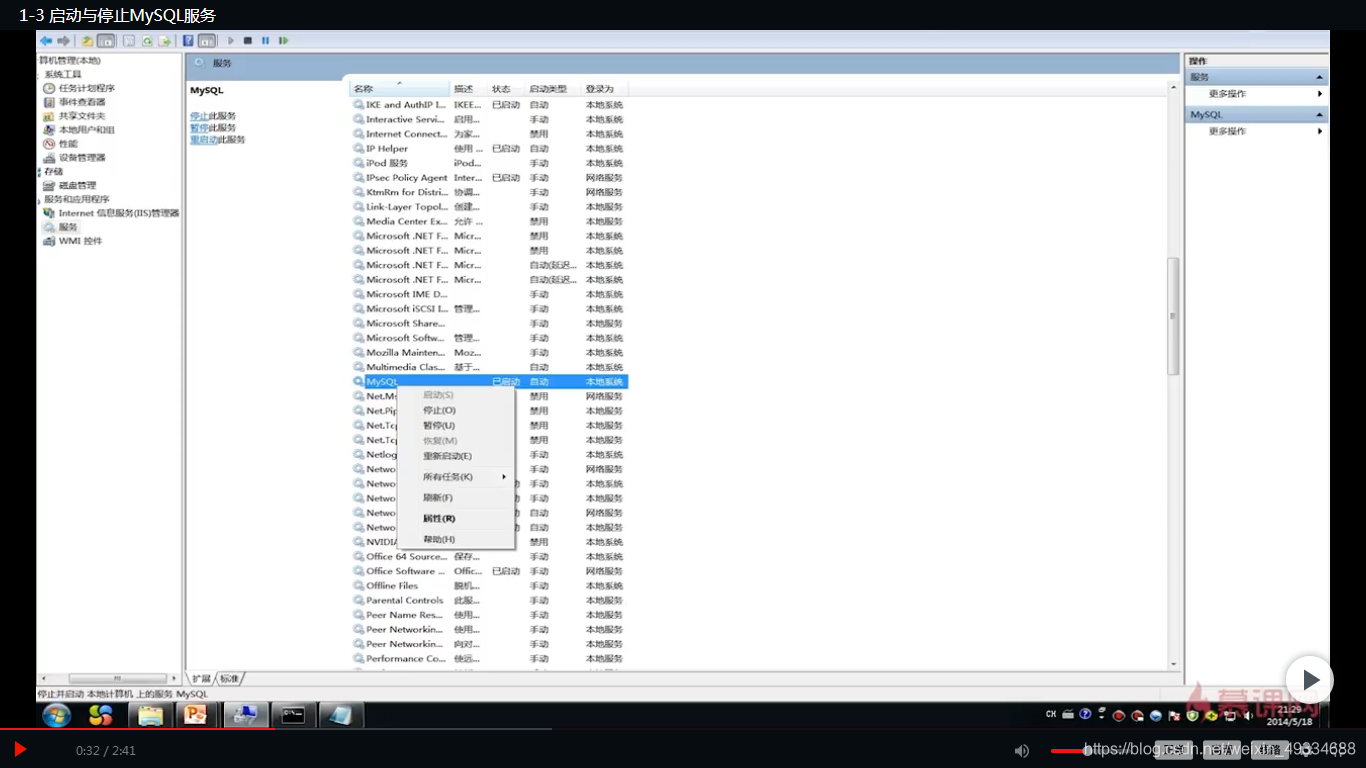Choose 属性(R) from the context menu
This screenshot has height=768, width=1366.
point(456,519)
